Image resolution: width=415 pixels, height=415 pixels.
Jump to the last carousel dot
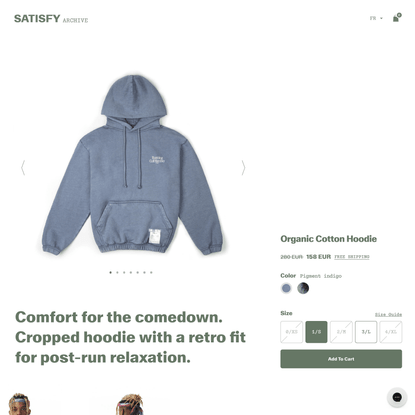pos(151,272)
